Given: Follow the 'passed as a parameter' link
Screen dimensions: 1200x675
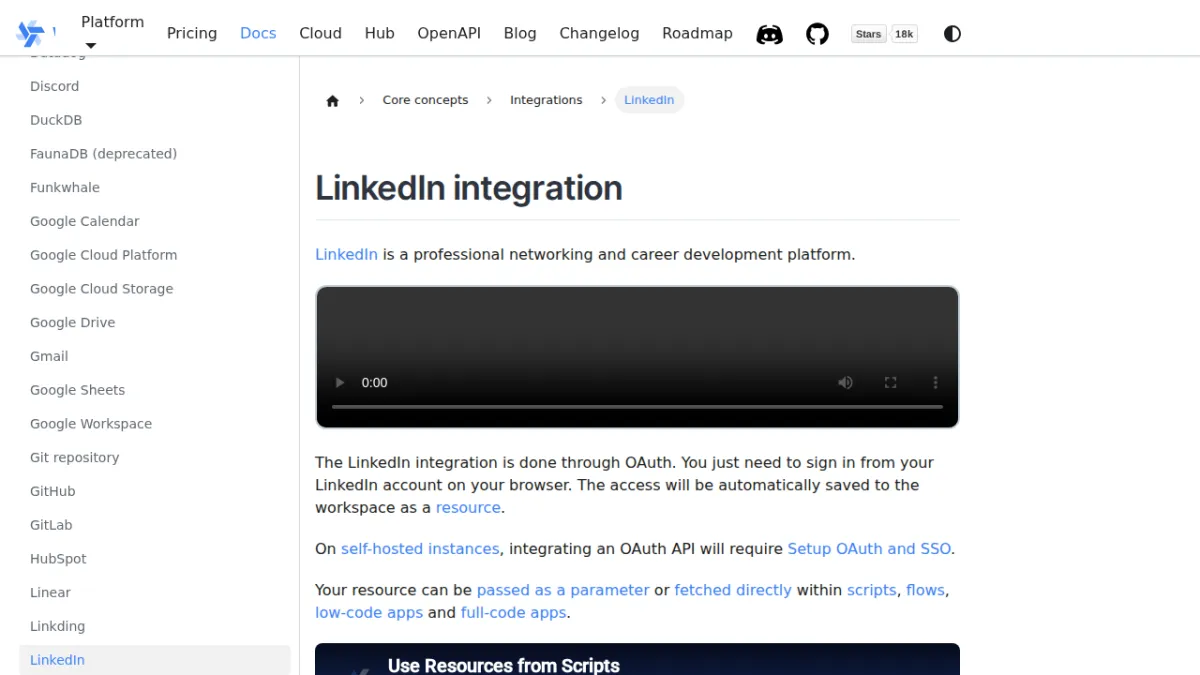Looking at the screenshot, I should 563,590.
